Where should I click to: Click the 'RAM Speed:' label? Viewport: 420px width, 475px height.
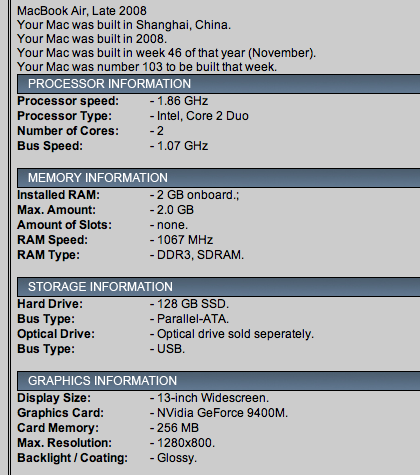pos(53,240)
